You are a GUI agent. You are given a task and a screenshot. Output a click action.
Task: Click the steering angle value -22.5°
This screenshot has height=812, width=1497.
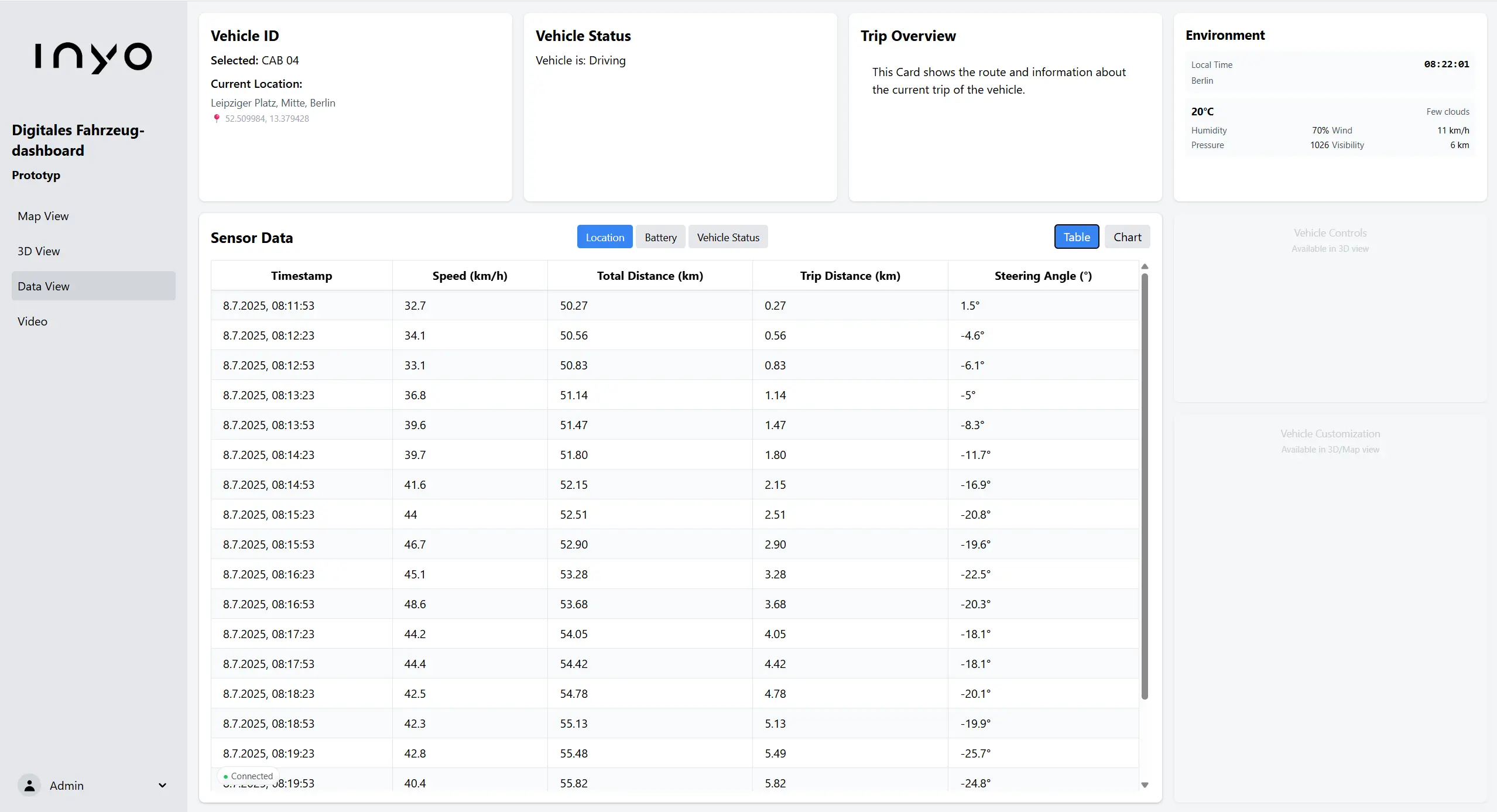(x=975, y=574)
